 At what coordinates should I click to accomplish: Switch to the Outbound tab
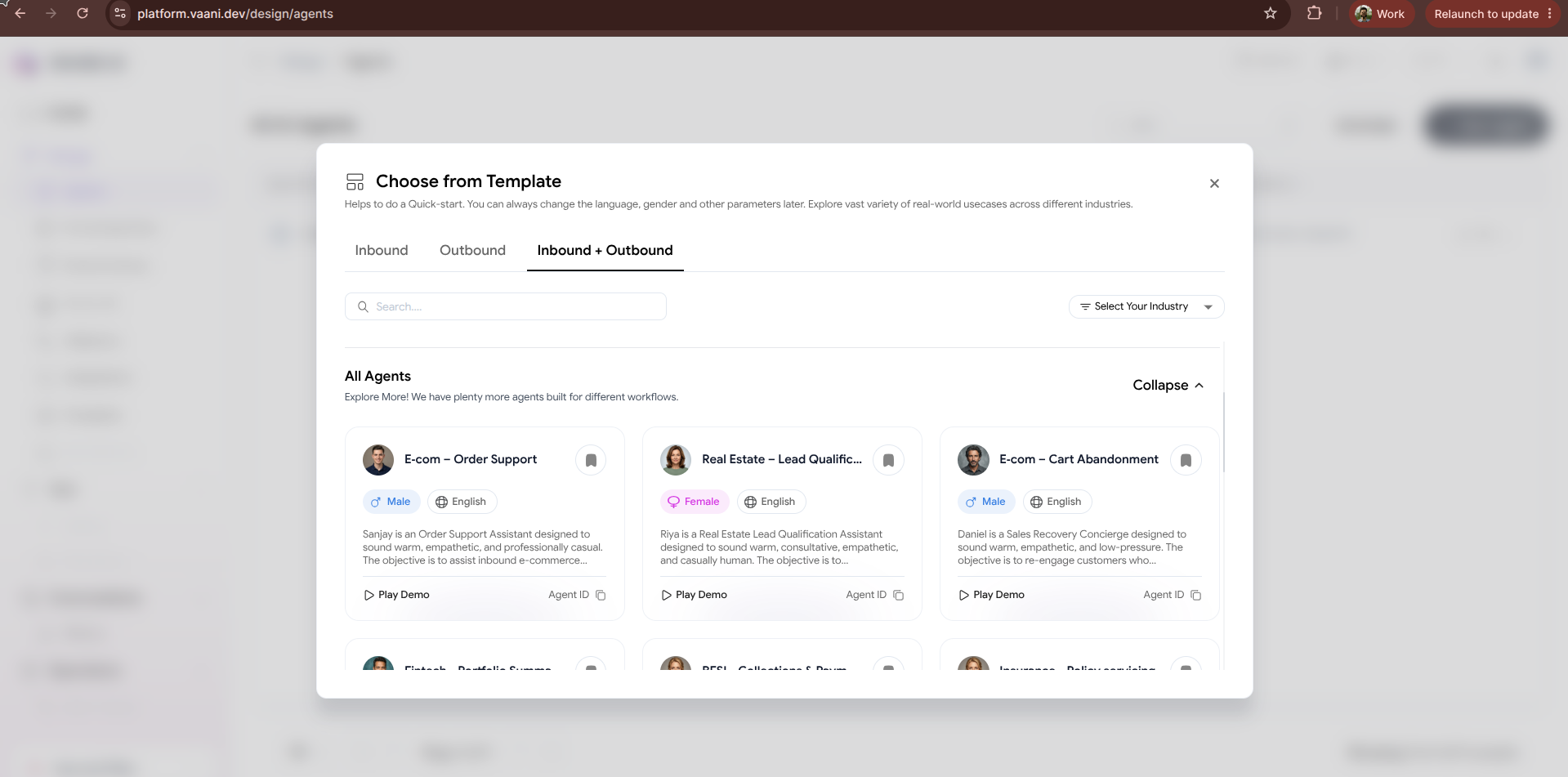(x=472, y=250)
